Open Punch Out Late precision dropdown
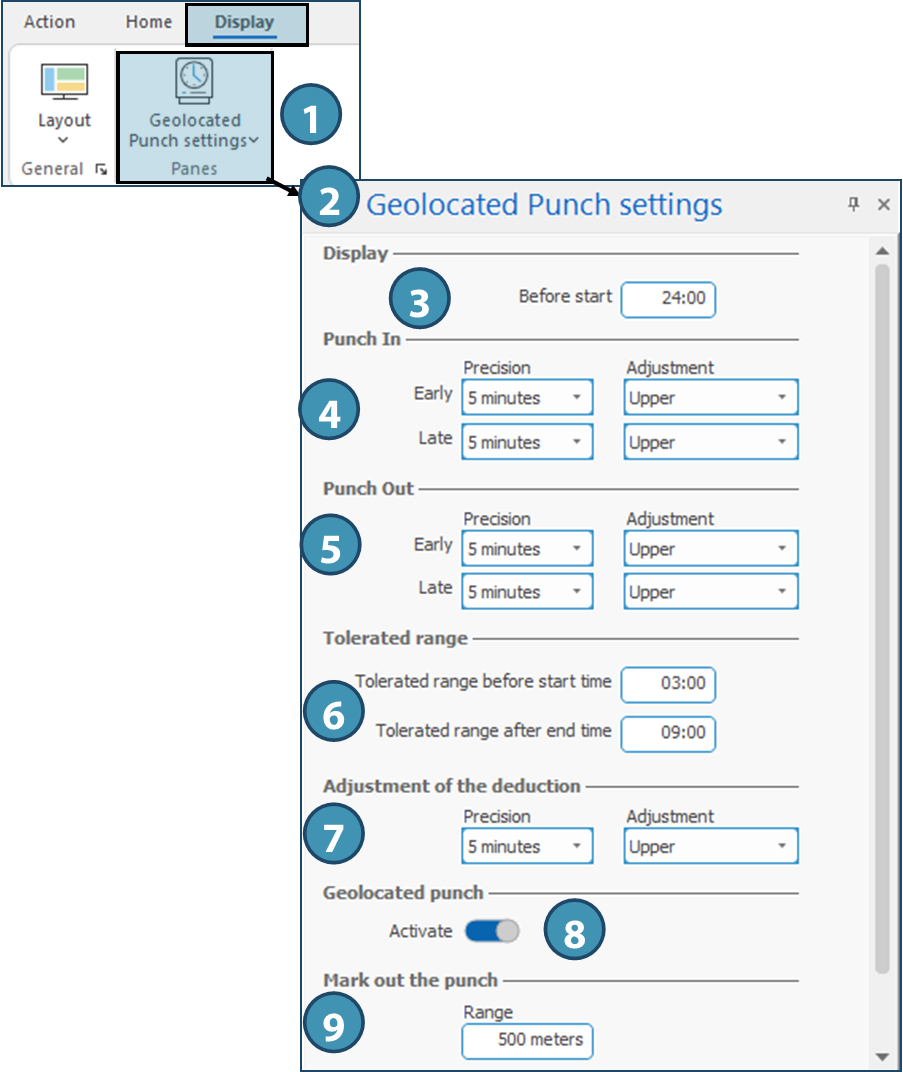 (x=527, y=591)
